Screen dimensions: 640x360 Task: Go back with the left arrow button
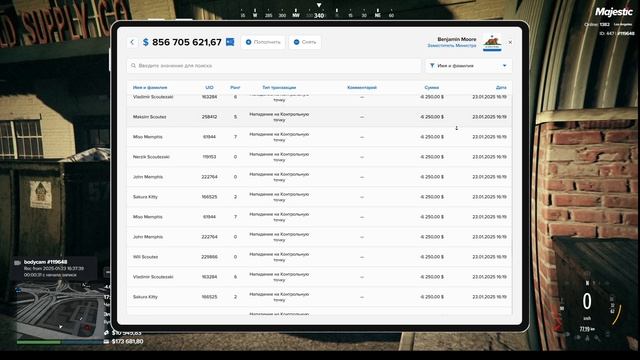coord(132,42)
